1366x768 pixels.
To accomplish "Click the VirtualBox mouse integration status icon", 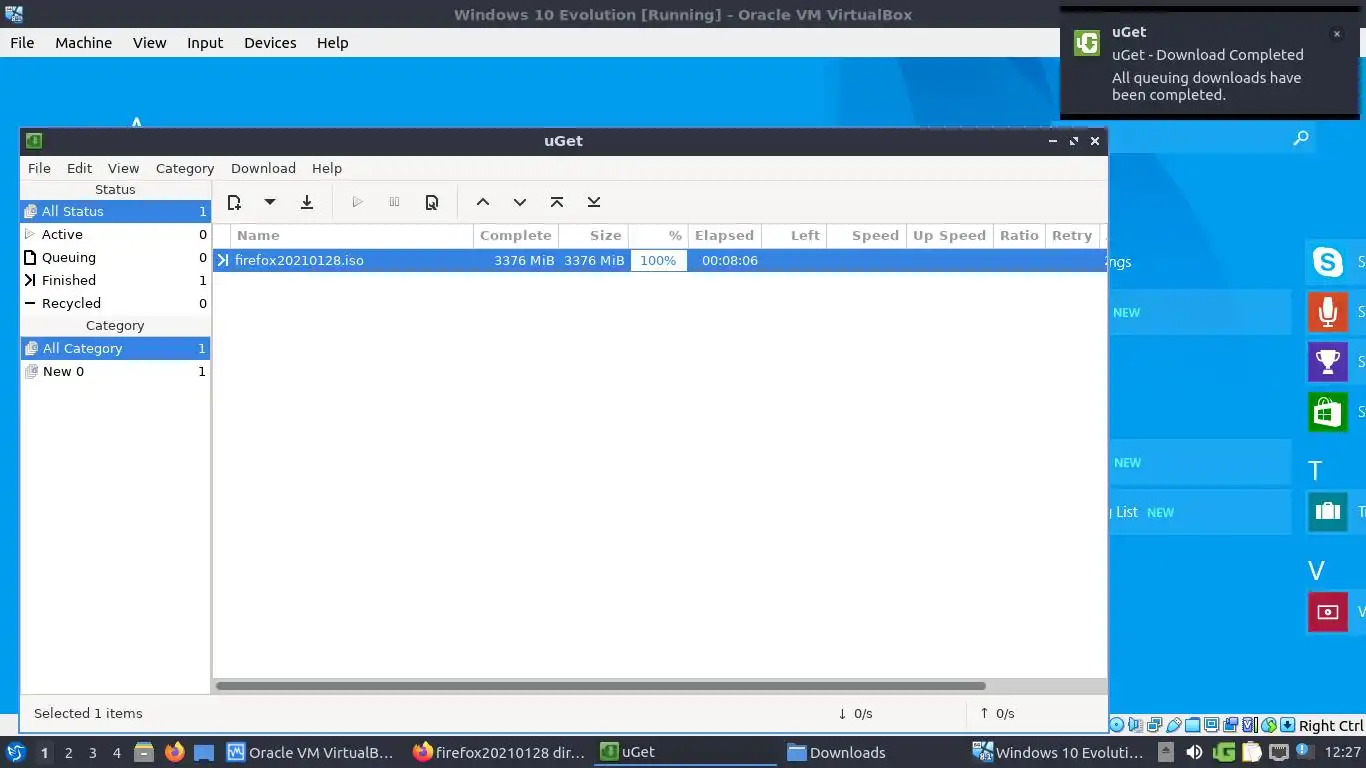I will point(1269,725).
